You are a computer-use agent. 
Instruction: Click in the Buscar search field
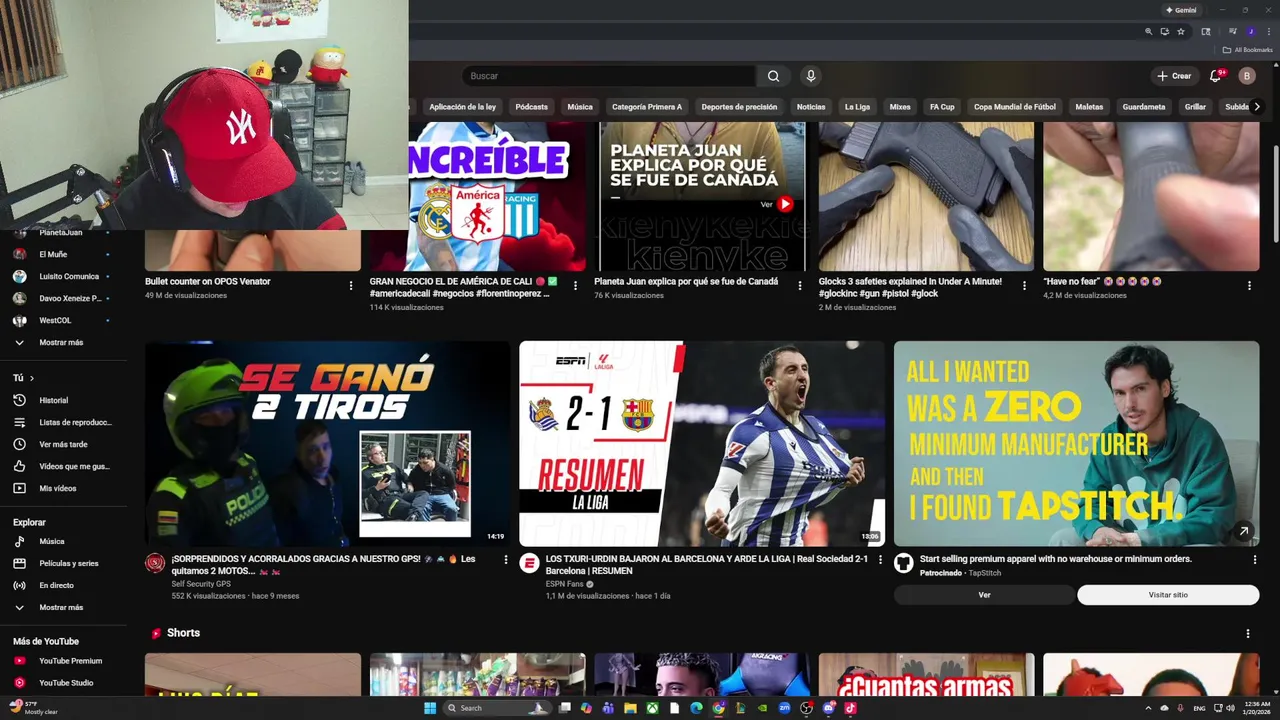click(x=610, y=76)
